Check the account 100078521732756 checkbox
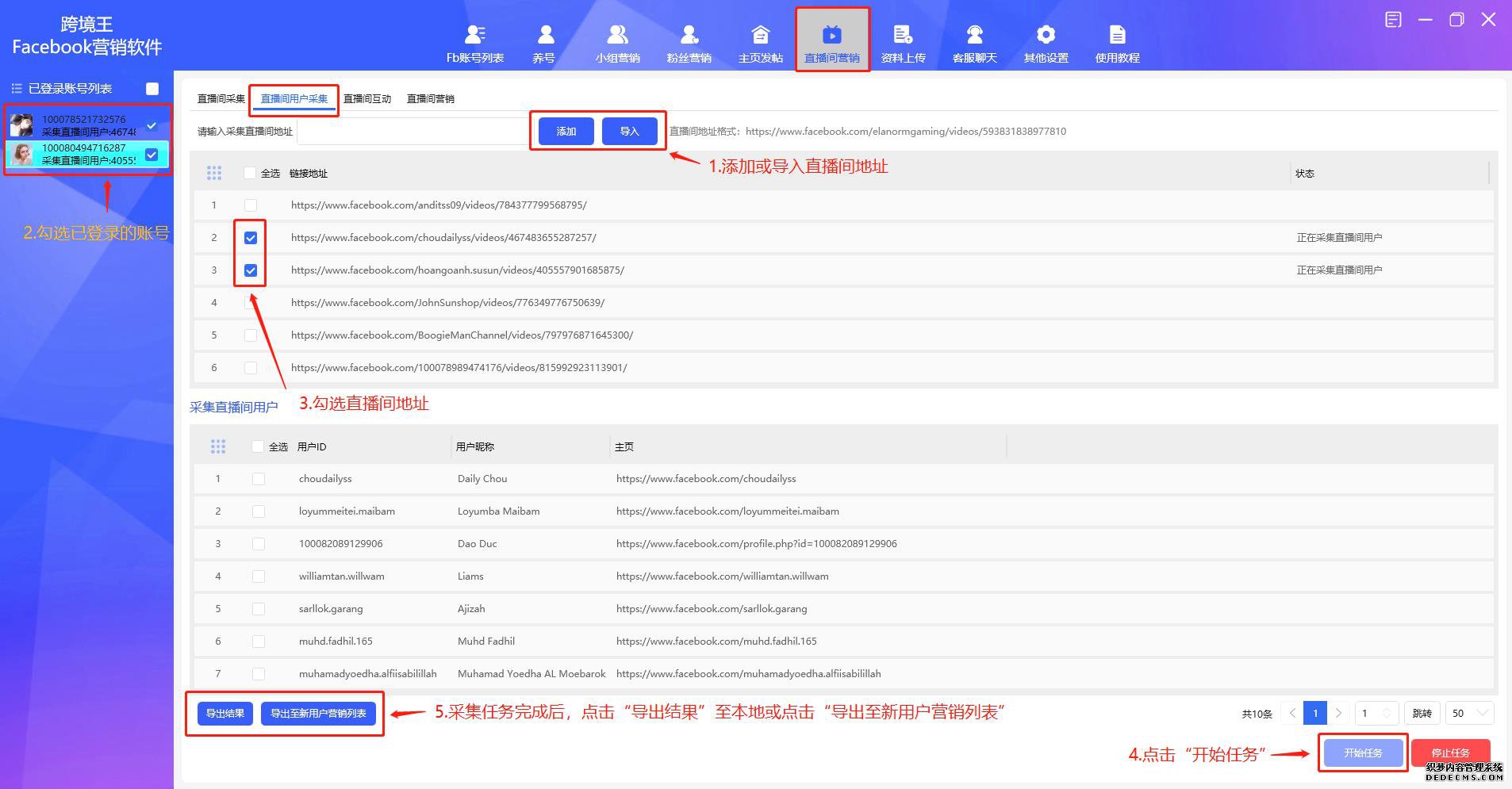This screenshot has width=1512, height=789. pyautogui.click(x=152, y=124)
